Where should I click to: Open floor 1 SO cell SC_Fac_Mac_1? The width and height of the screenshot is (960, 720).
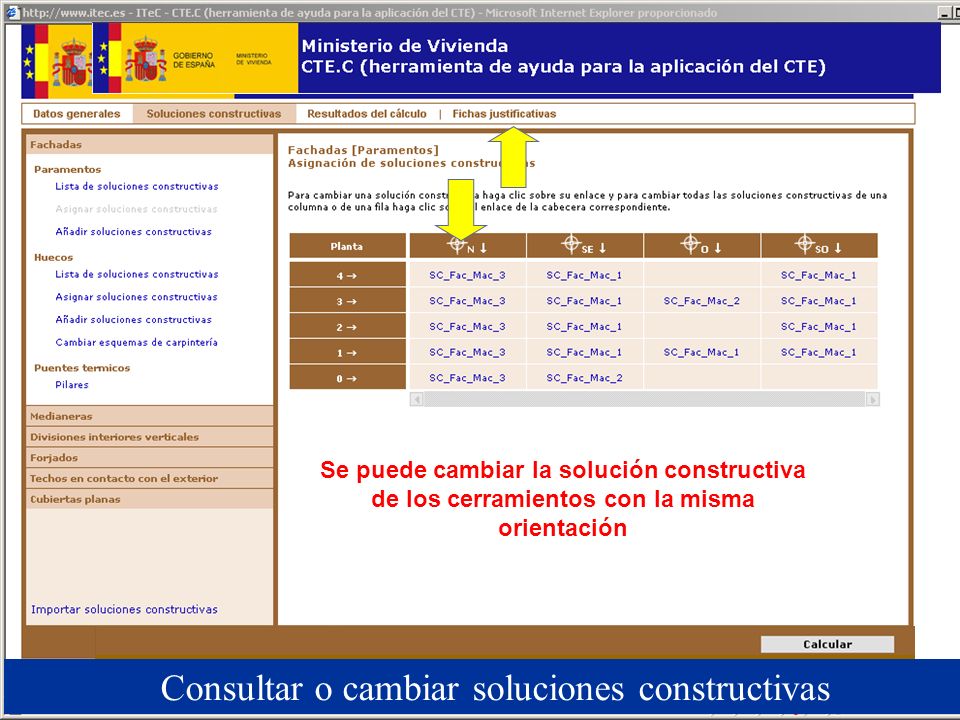819,353
